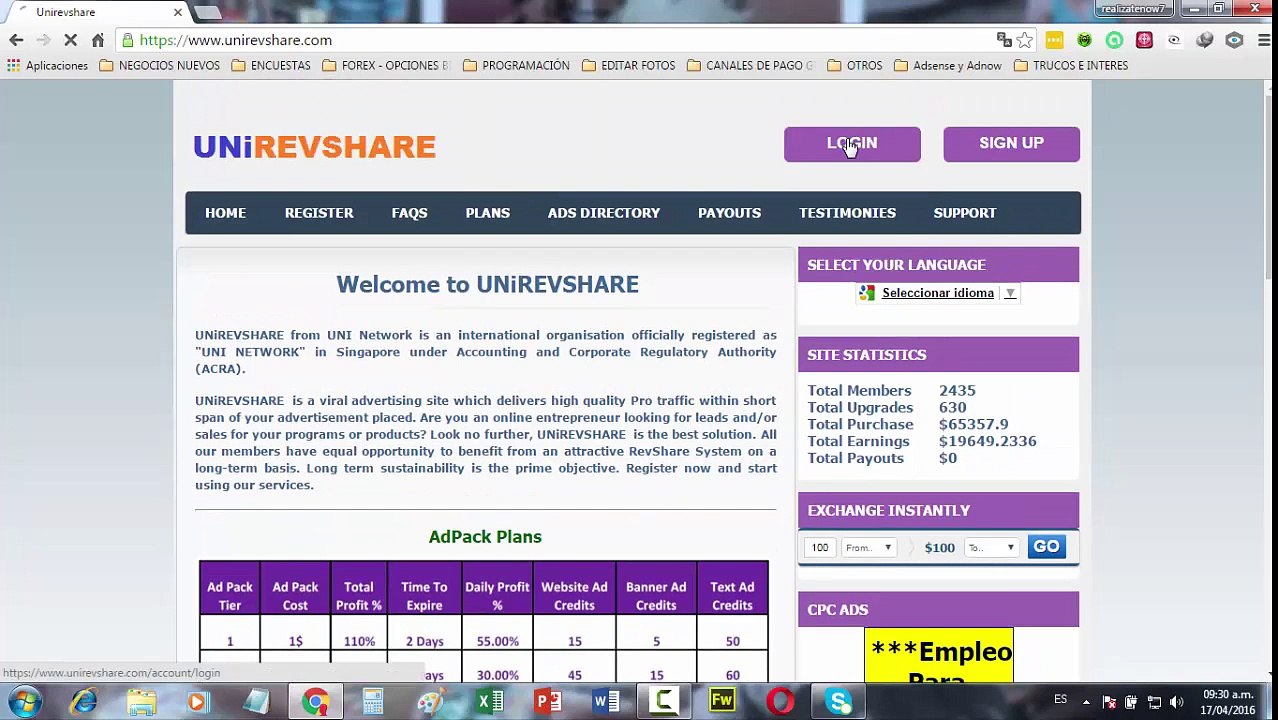The width and height of the screenshot is (1278, 720).
Task: Open the gray globe extension icon
Action: [x=1204, y=40]
